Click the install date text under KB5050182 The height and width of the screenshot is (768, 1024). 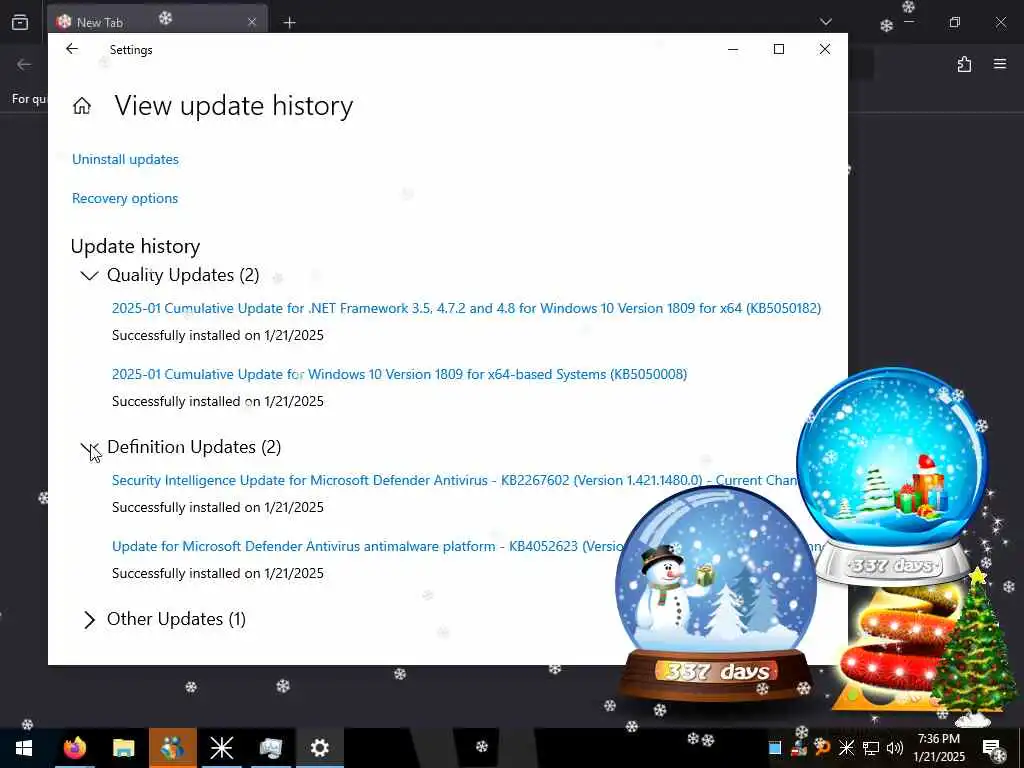(x=217, y=335)
